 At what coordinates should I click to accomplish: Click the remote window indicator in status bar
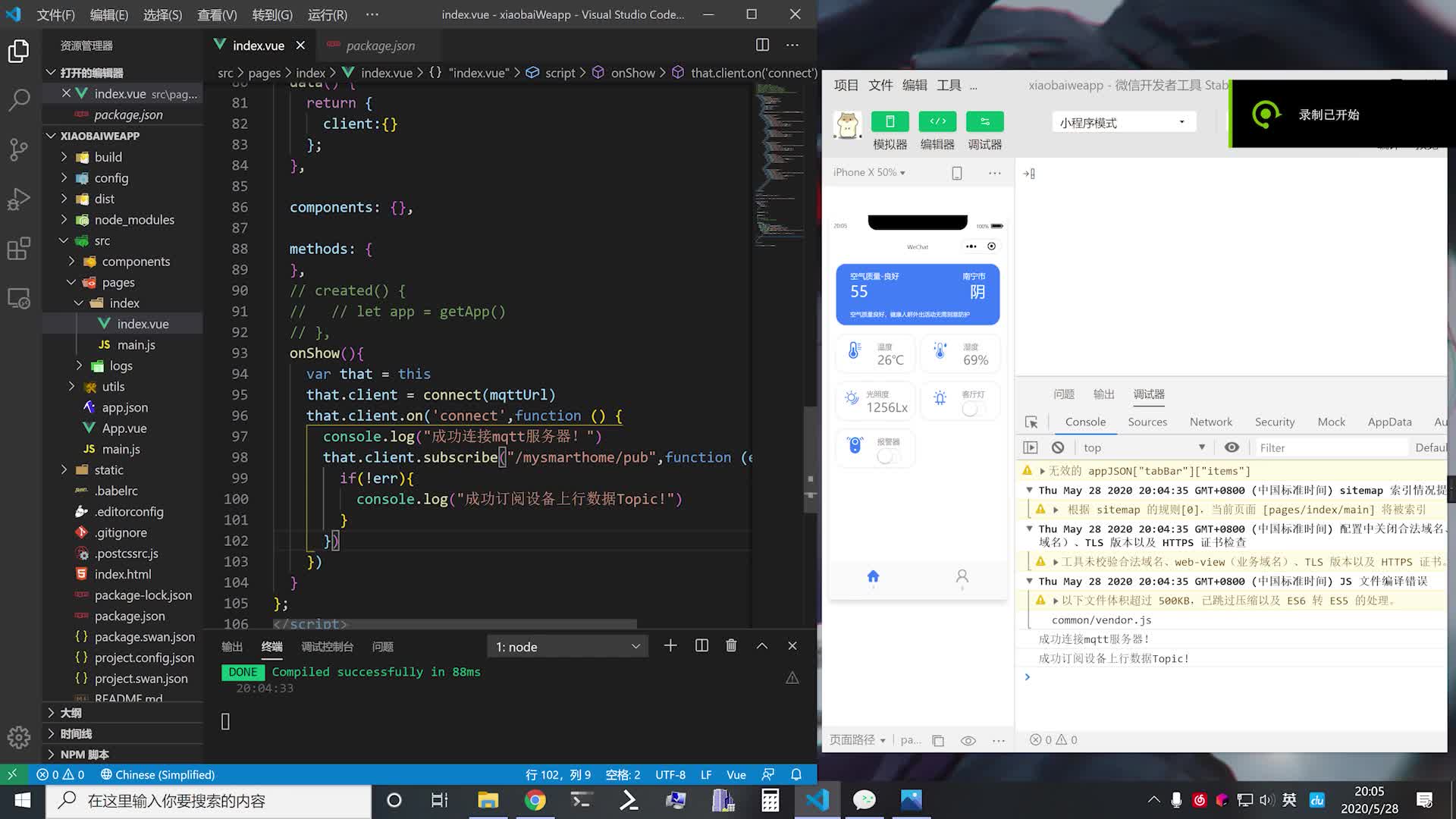pos(12,774)
